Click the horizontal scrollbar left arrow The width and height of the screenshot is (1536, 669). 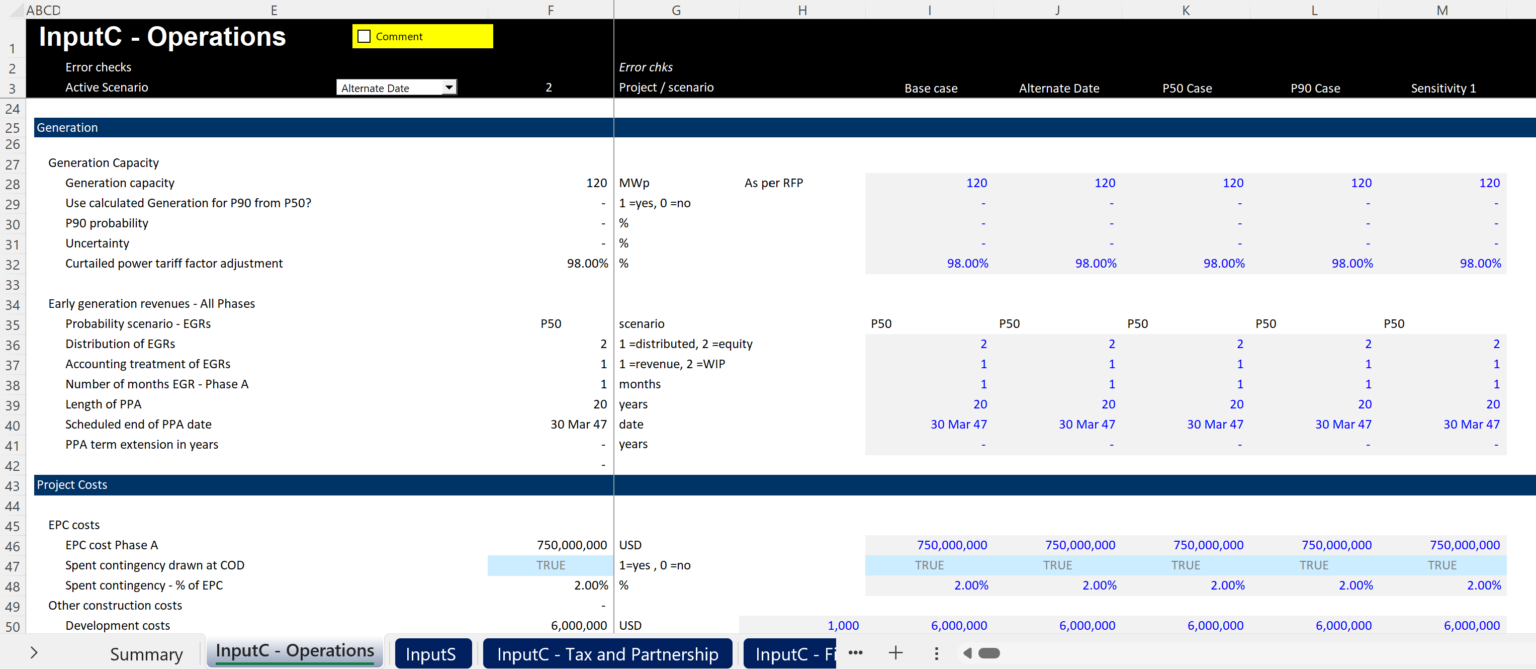click(967, 653)
